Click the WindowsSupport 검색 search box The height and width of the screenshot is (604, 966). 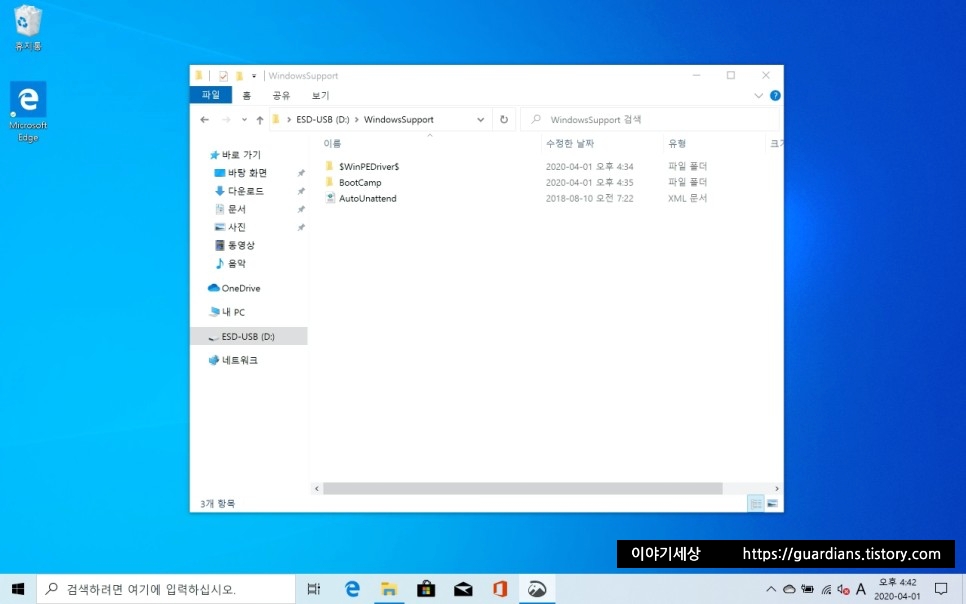click(x=650, y=120)
